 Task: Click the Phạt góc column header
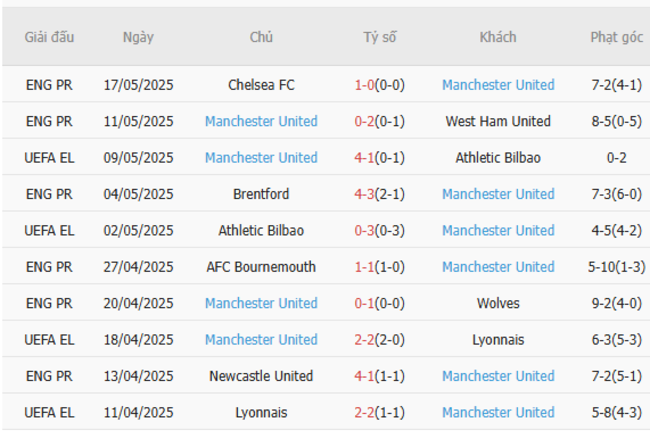[x=616, y=37]
